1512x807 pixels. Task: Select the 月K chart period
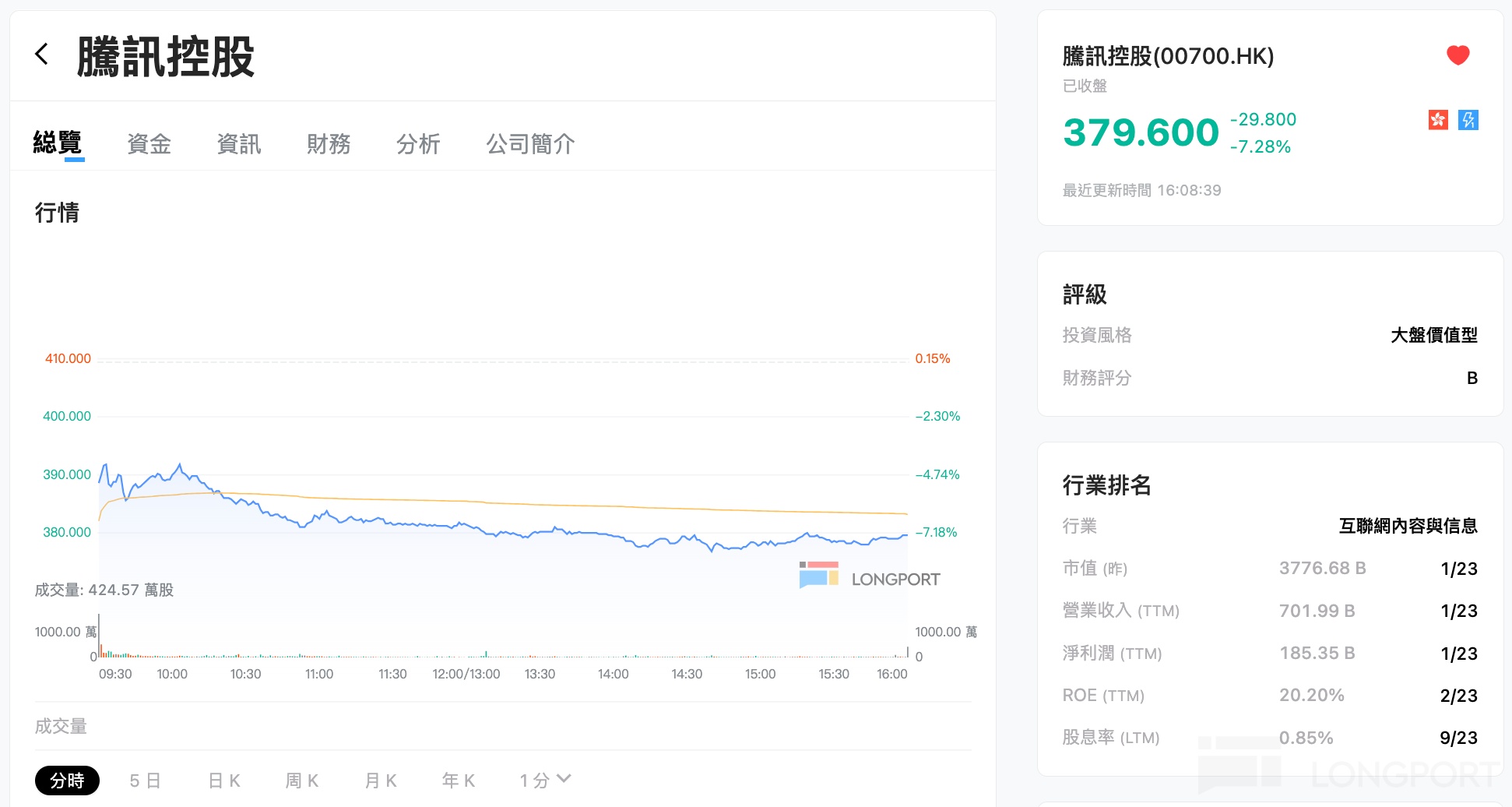pos(381,781)
